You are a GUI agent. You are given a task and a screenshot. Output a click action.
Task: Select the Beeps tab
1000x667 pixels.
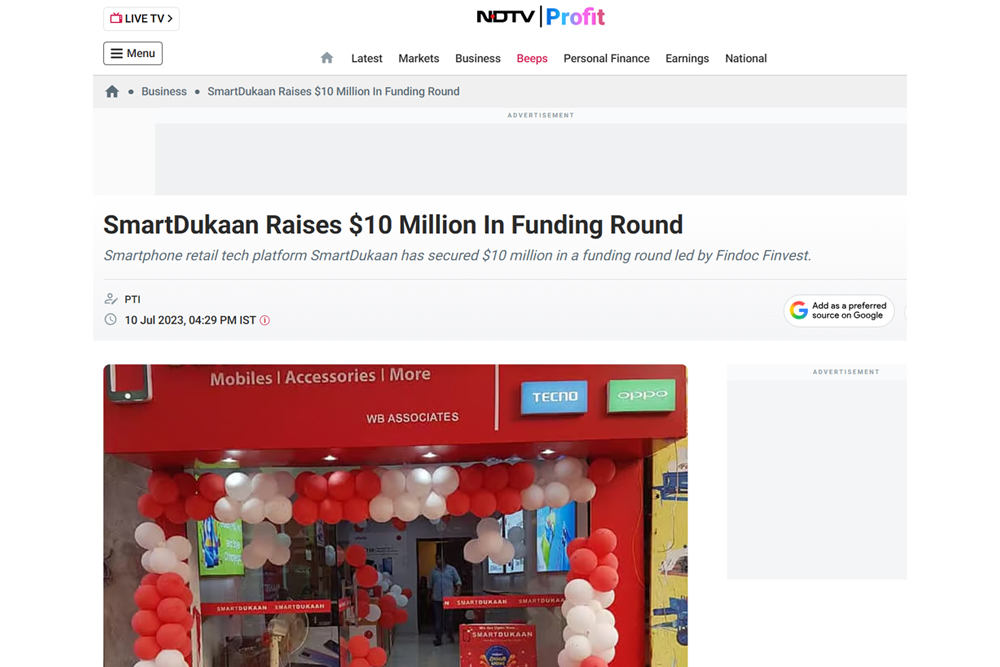532,59
